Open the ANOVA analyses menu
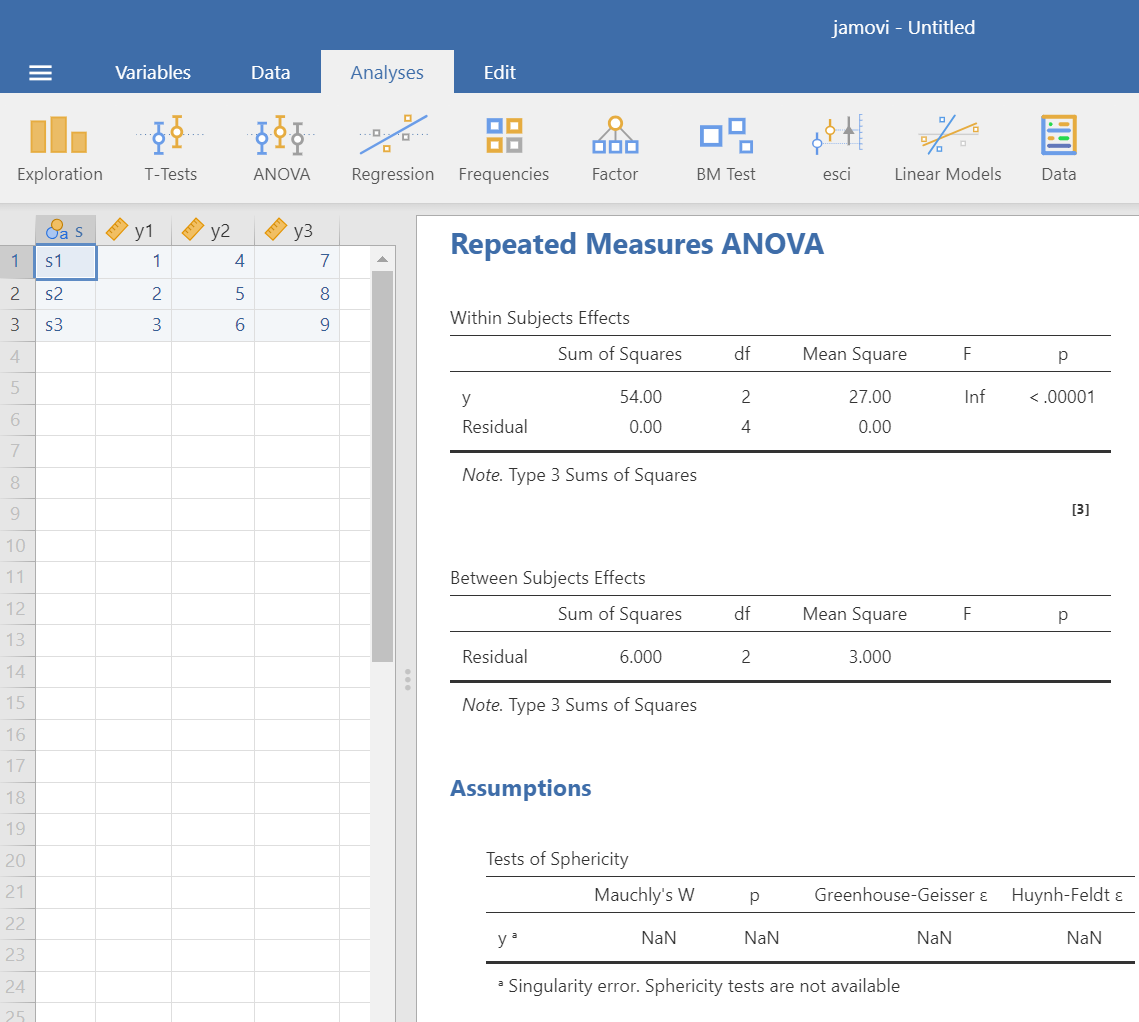This screenshot has width=1139, height=1022. coord(282,149)
